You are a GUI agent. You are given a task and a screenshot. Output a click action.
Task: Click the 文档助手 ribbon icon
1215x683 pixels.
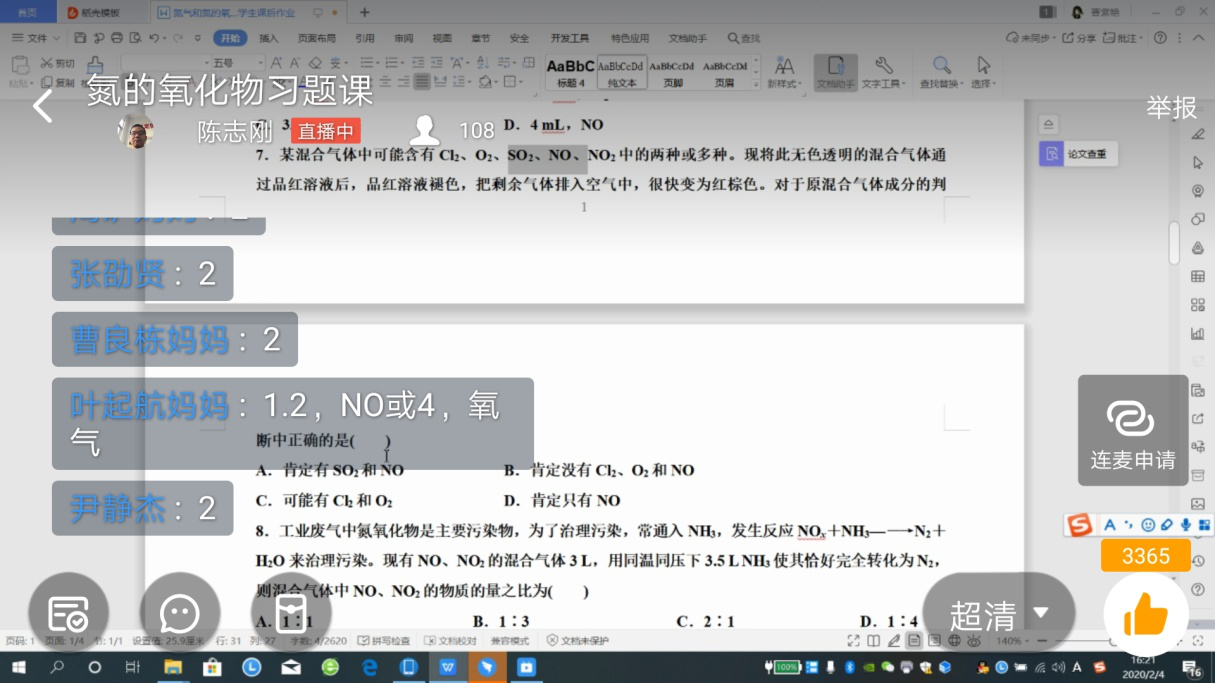tap(836, 72)
